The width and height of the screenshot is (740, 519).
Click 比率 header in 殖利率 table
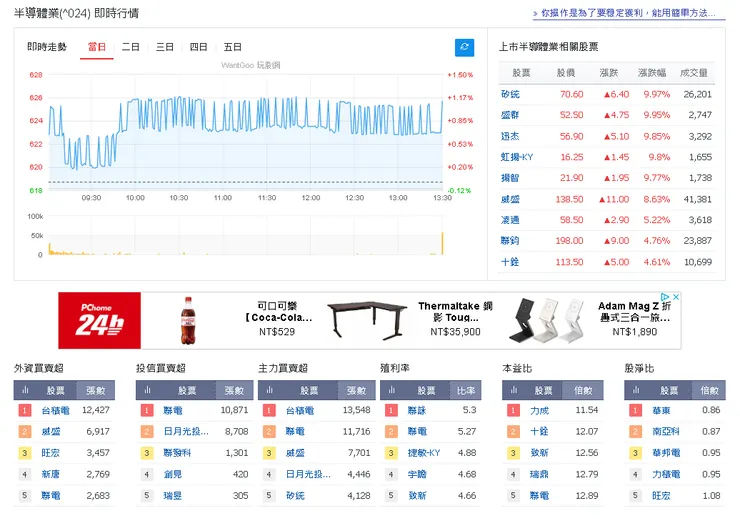coord(465,390)
